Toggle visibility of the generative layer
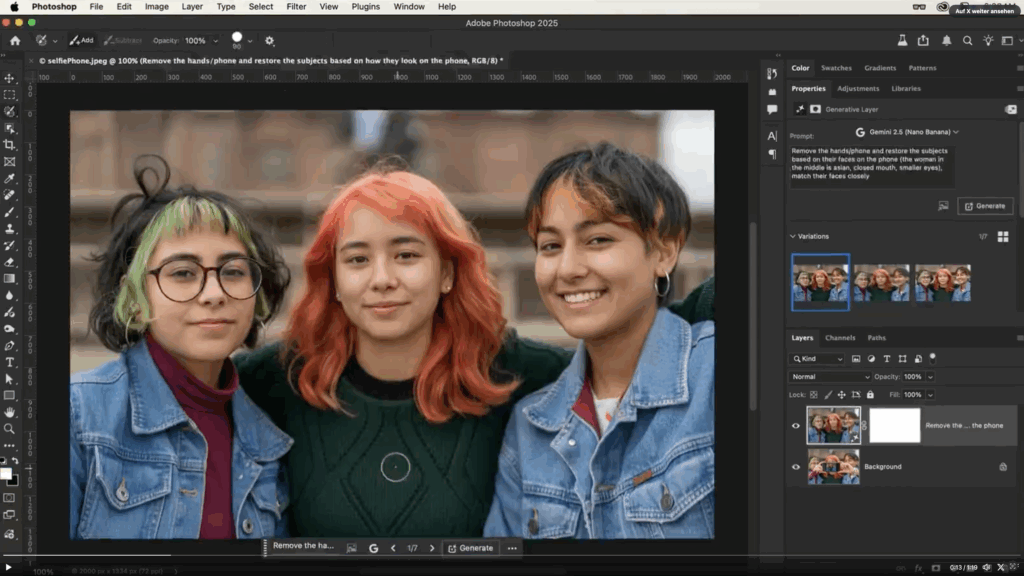The image size is (1024, 576). pyautogui.click(x=796, y=426)
